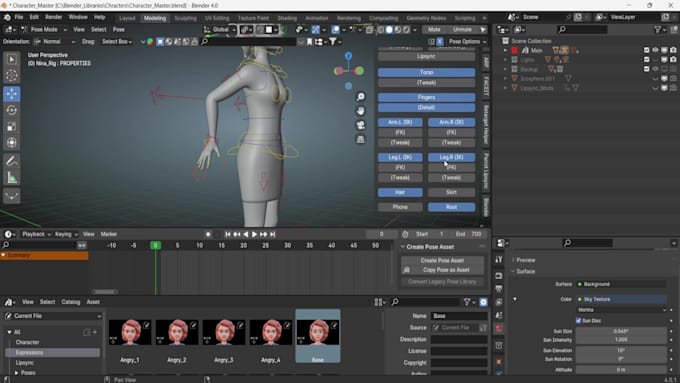Jump to the timeline start frame
The height and width of the screenshot is (383, 680).
[228, 234]
